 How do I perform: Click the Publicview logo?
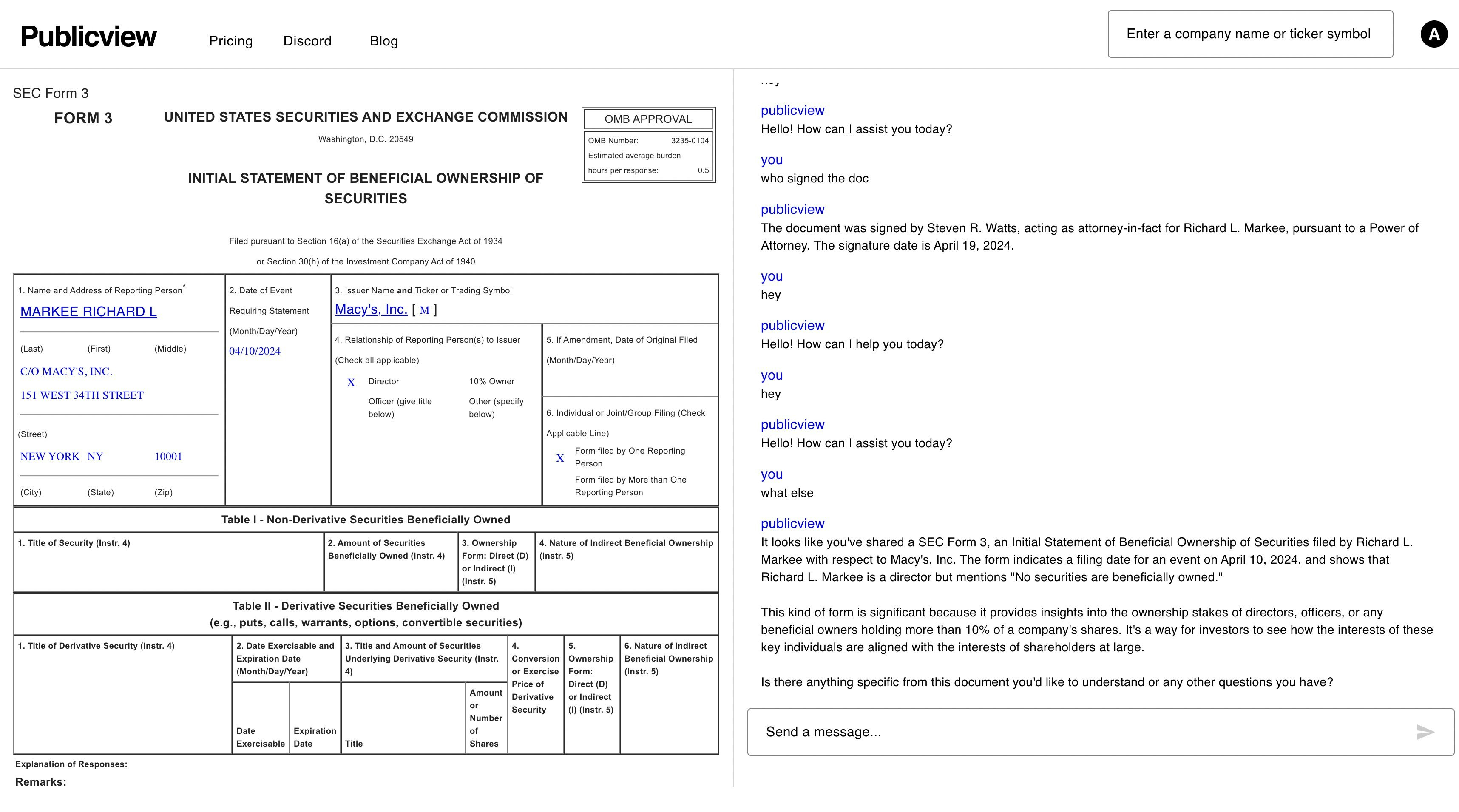coord(88,36)
